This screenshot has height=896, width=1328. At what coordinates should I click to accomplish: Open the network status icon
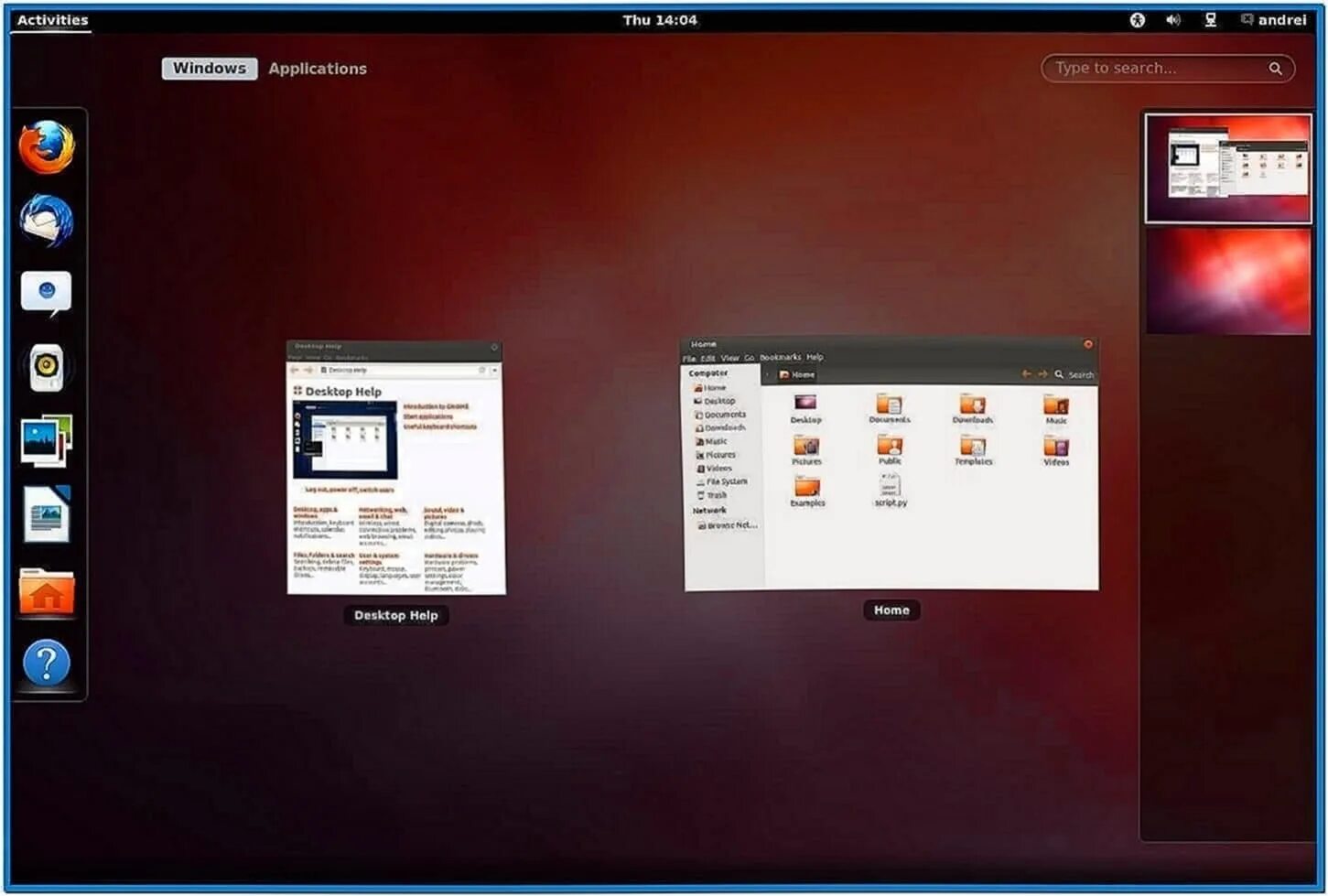[x=1211, y=20]
